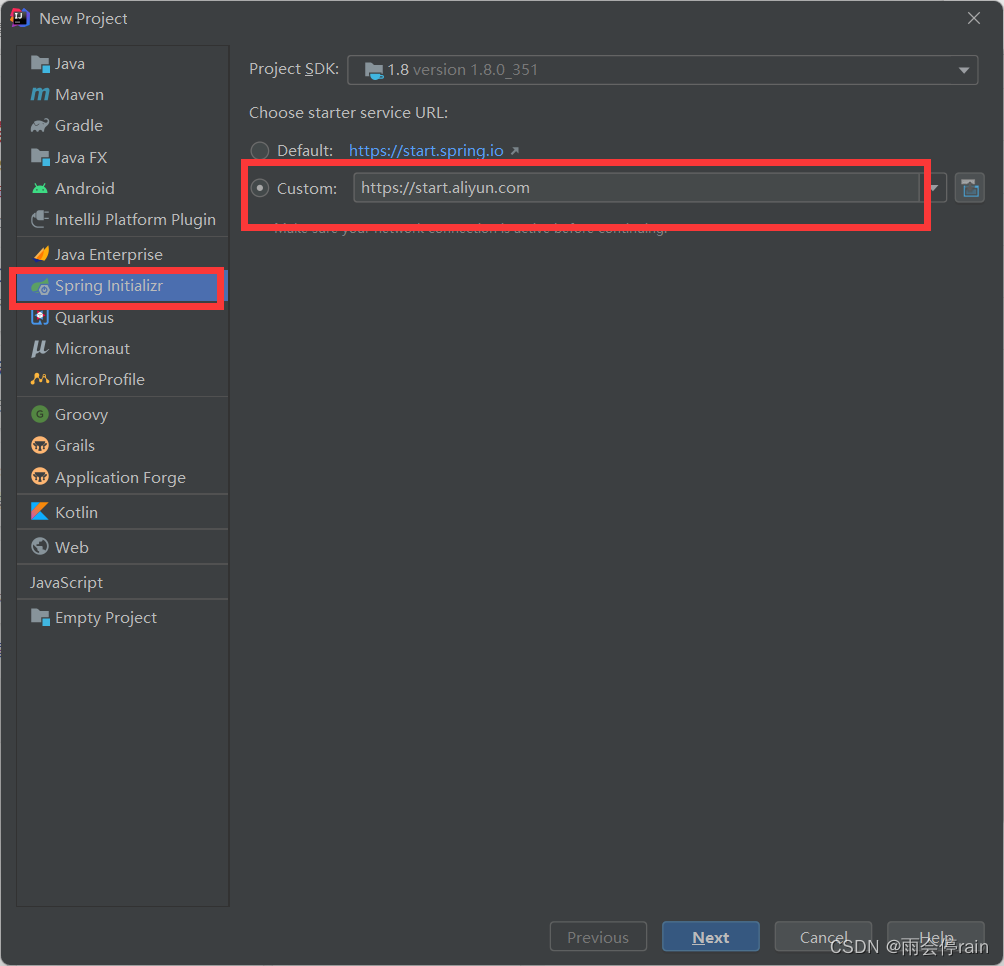This screenshot has width=1004, height=966.
Task: Click the IntelliJ Platform Plugin icon
Action: tap(40, 220)
